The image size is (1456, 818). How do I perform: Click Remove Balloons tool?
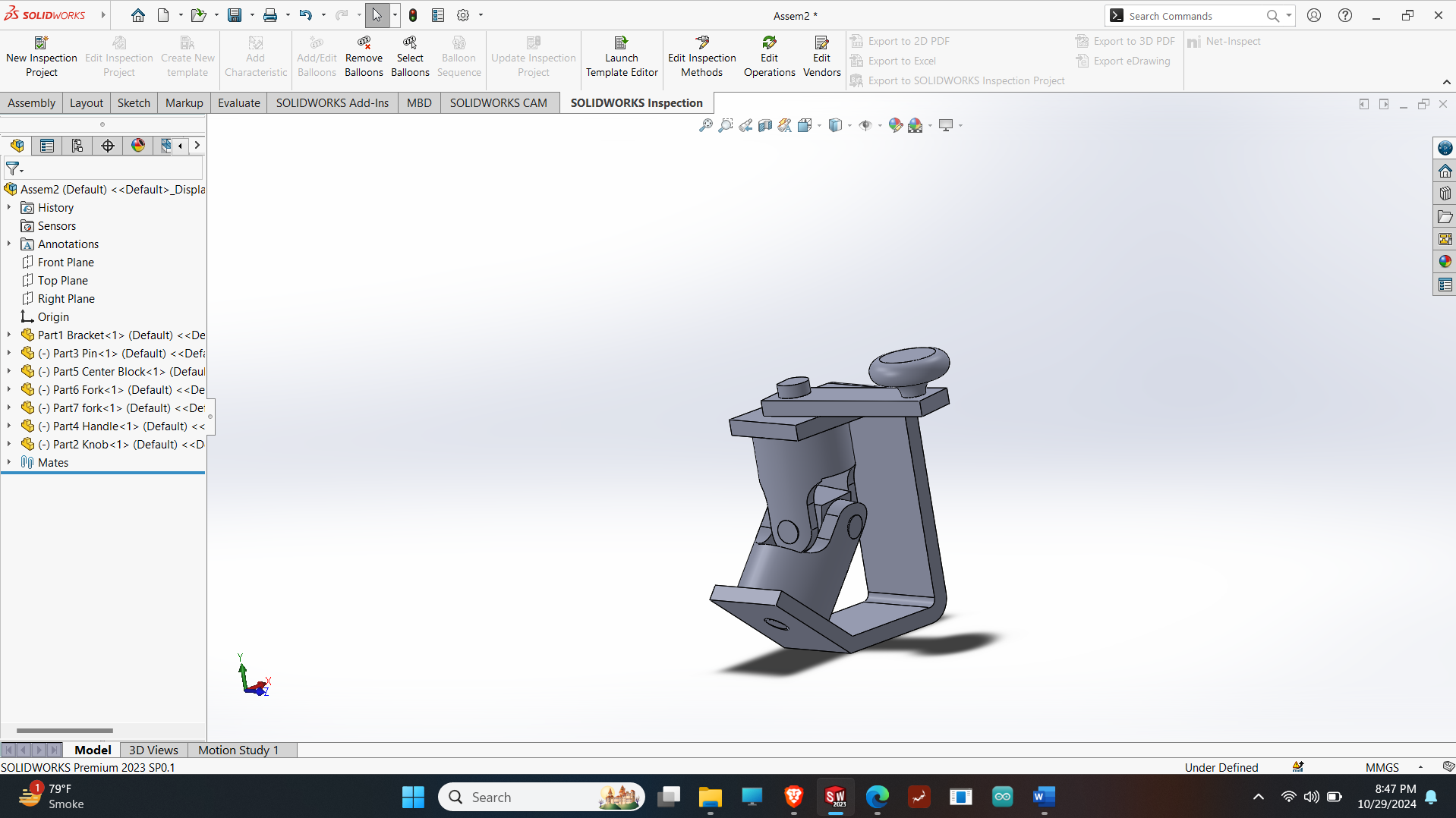(364, 57)
